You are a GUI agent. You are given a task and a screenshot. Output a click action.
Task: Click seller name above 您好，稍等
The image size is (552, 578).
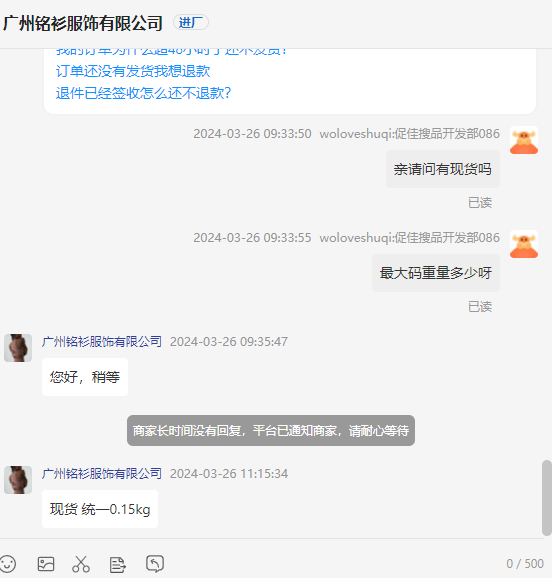[102, 342]
